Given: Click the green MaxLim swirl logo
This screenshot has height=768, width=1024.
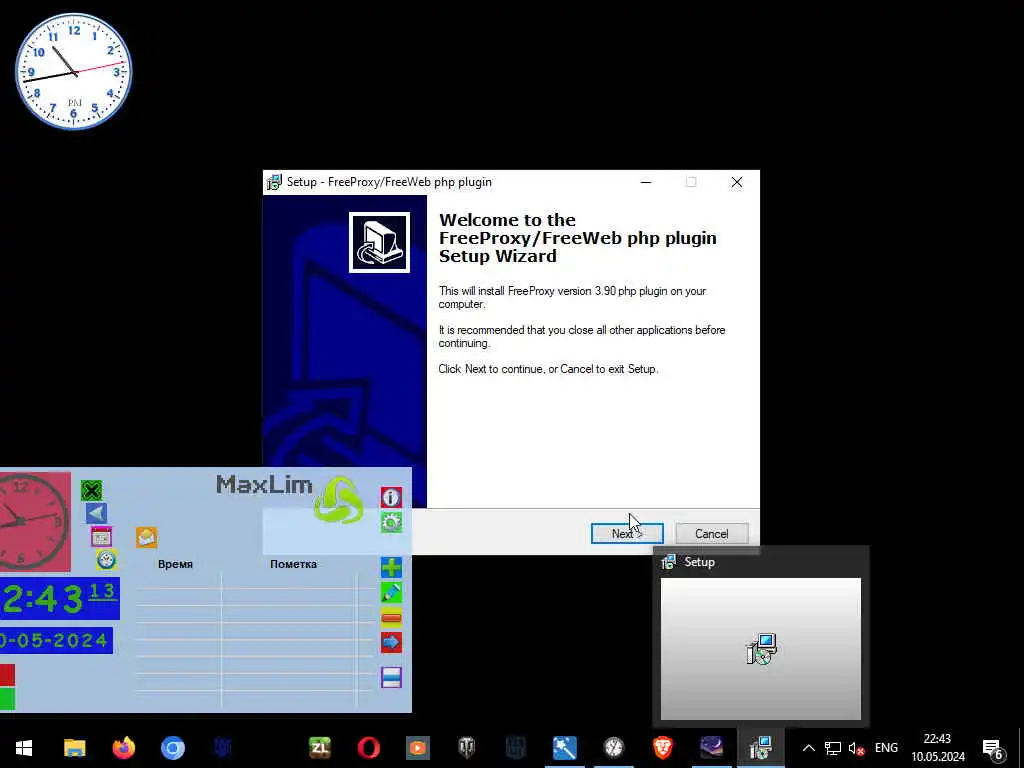Looking at the screenshot, I should click(338, 500).
